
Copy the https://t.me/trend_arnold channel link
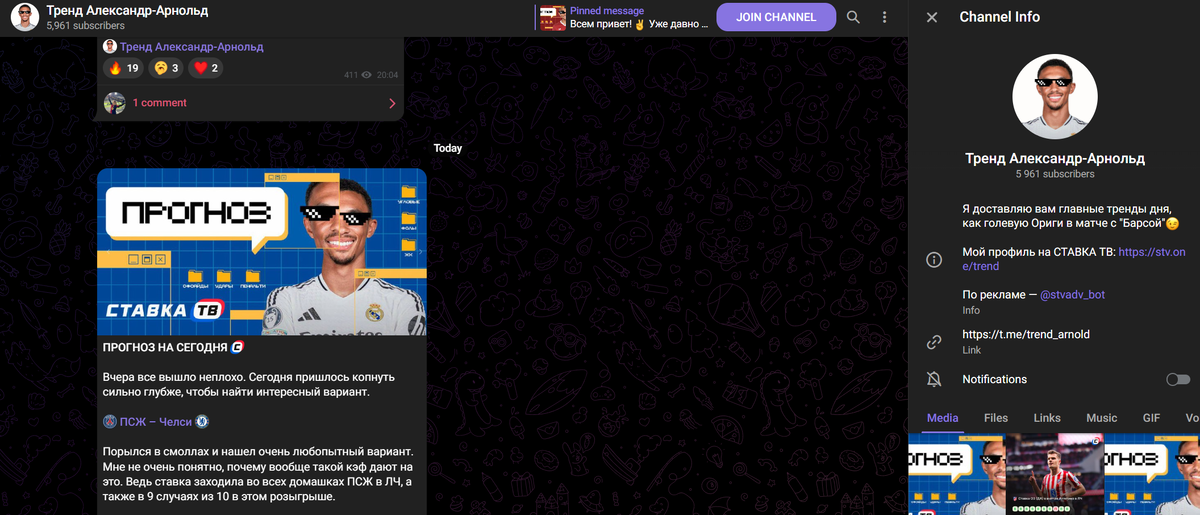(1026, 334)
